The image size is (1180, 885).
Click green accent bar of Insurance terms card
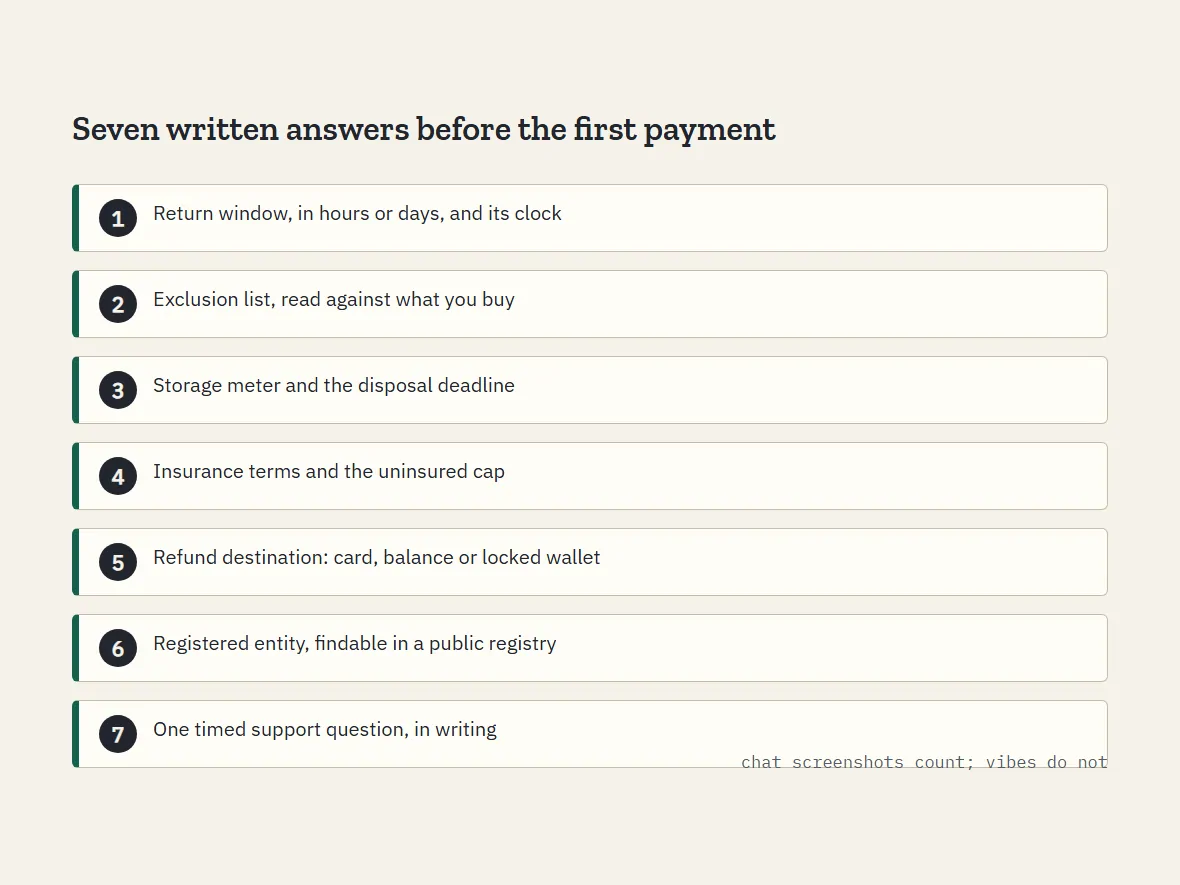point(75,476)
